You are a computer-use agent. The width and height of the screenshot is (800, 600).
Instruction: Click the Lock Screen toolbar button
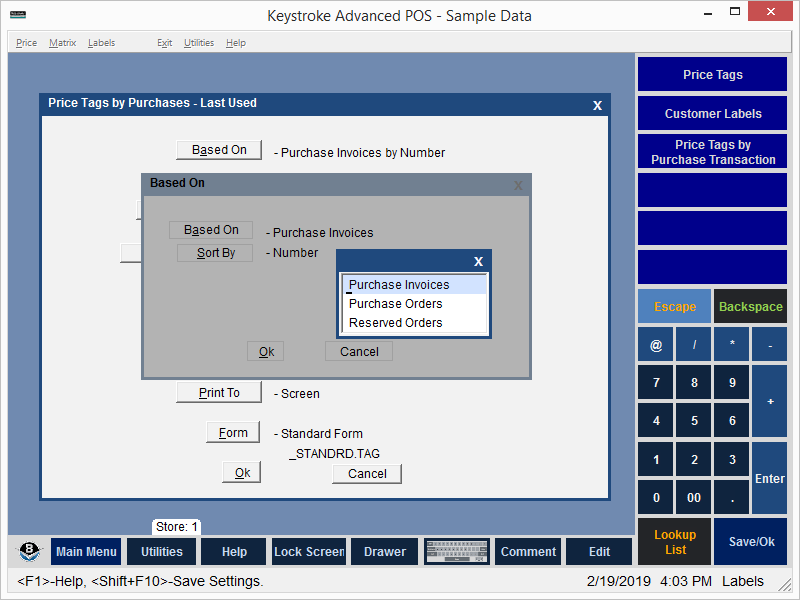coord(309,552)
